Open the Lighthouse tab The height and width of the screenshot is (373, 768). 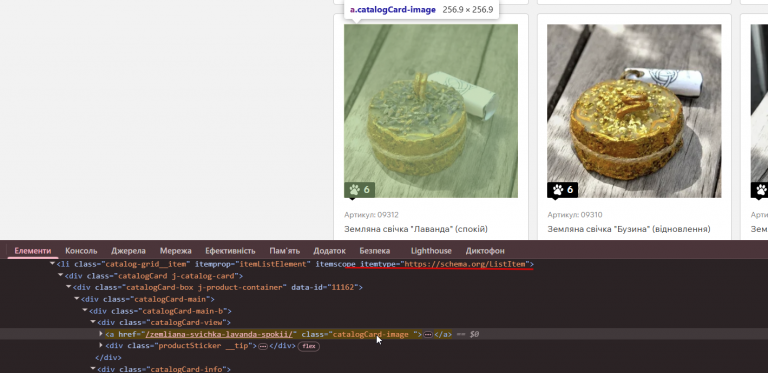click(431, 251)
